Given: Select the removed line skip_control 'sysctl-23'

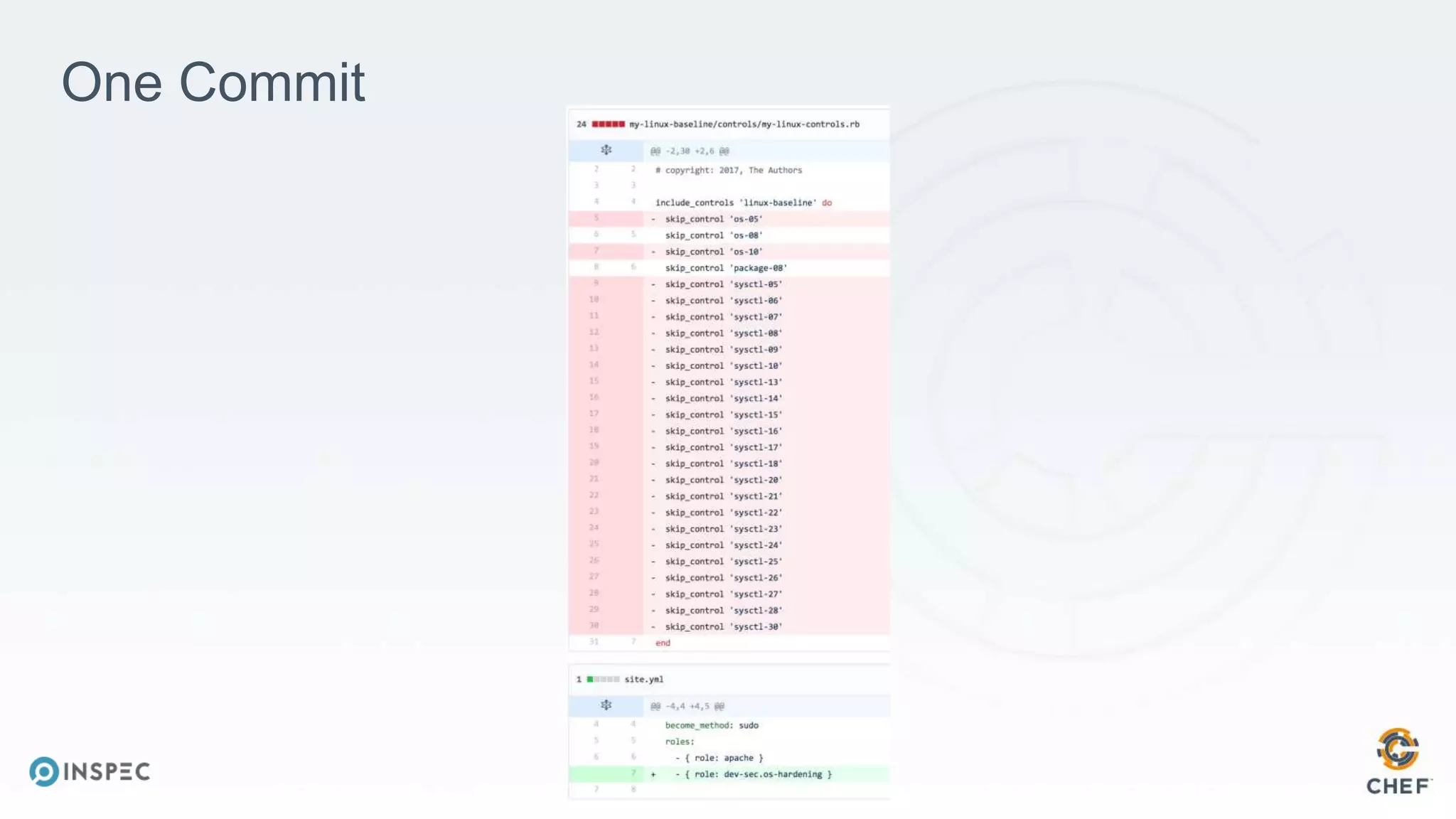Looking at the screenshot, I should point(729,530).
